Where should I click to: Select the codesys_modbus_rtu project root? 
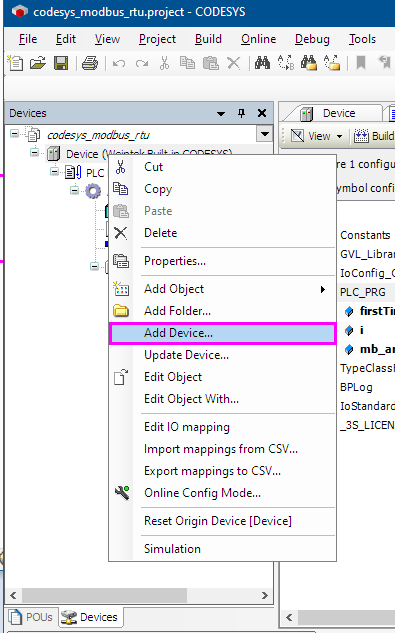tap(98, 135)
